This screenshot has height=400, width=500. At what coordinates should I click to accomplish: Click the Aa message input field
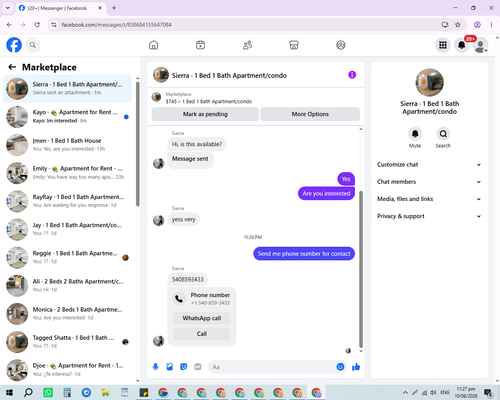point(272,367)
